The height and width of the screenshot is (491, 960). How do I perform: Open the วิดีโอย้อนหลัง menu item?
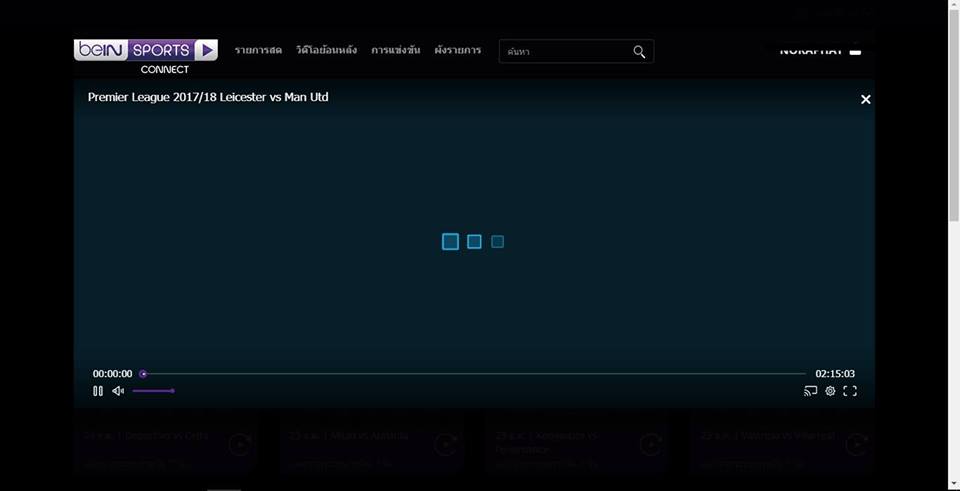pyautogui.click(x=326, y=50)
